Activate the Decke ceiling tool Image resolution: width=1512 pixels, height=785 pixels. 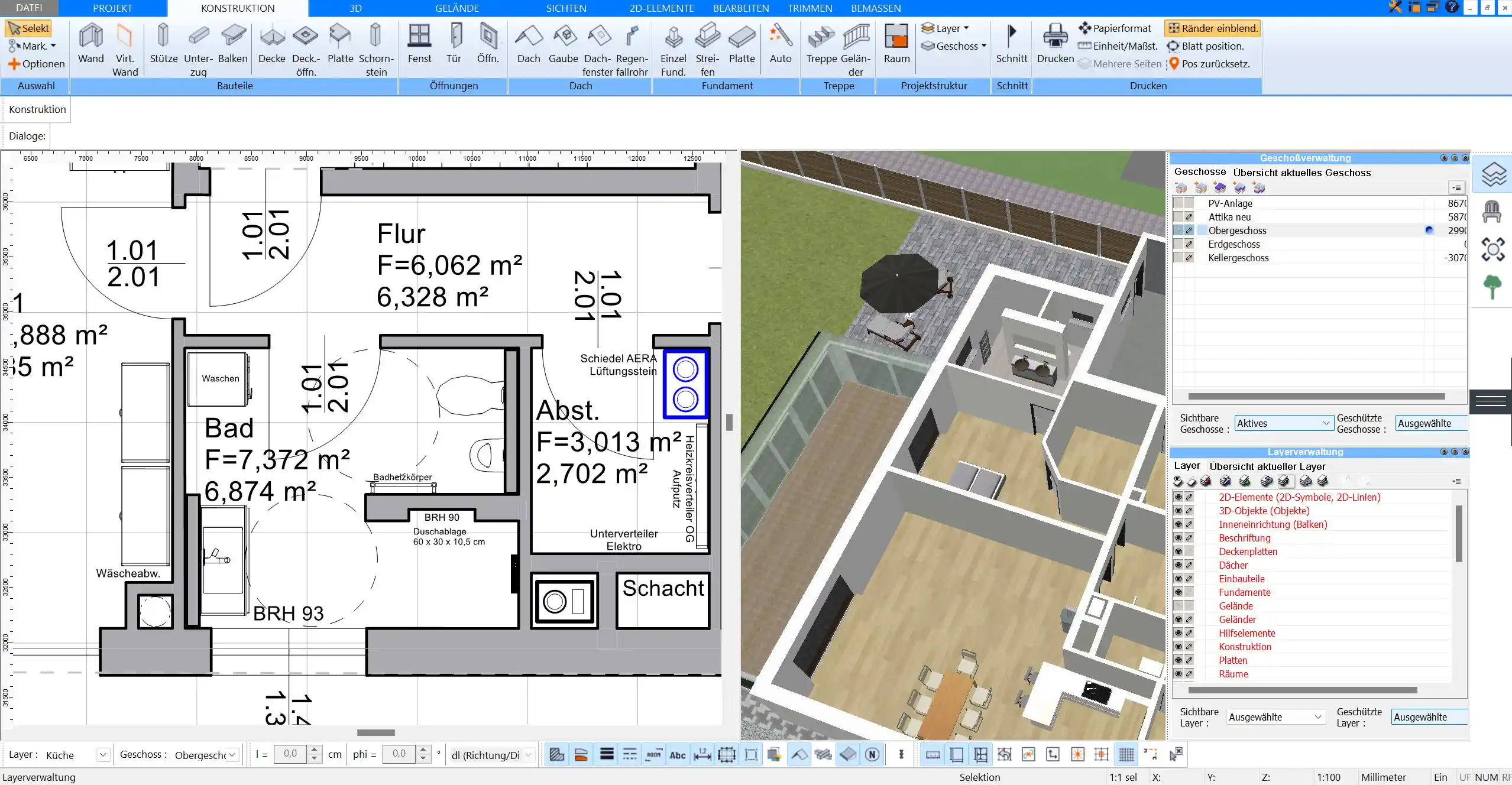pyautogui.click(x=272, y=43)
